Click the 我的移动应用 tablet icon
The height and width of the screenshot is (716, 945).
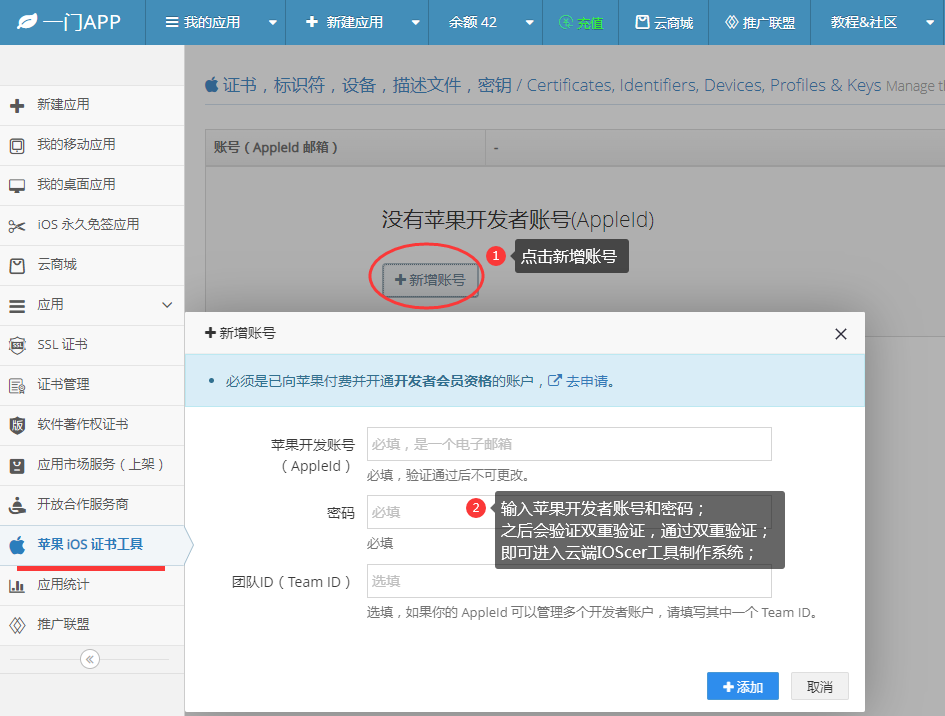coord(17,146)
